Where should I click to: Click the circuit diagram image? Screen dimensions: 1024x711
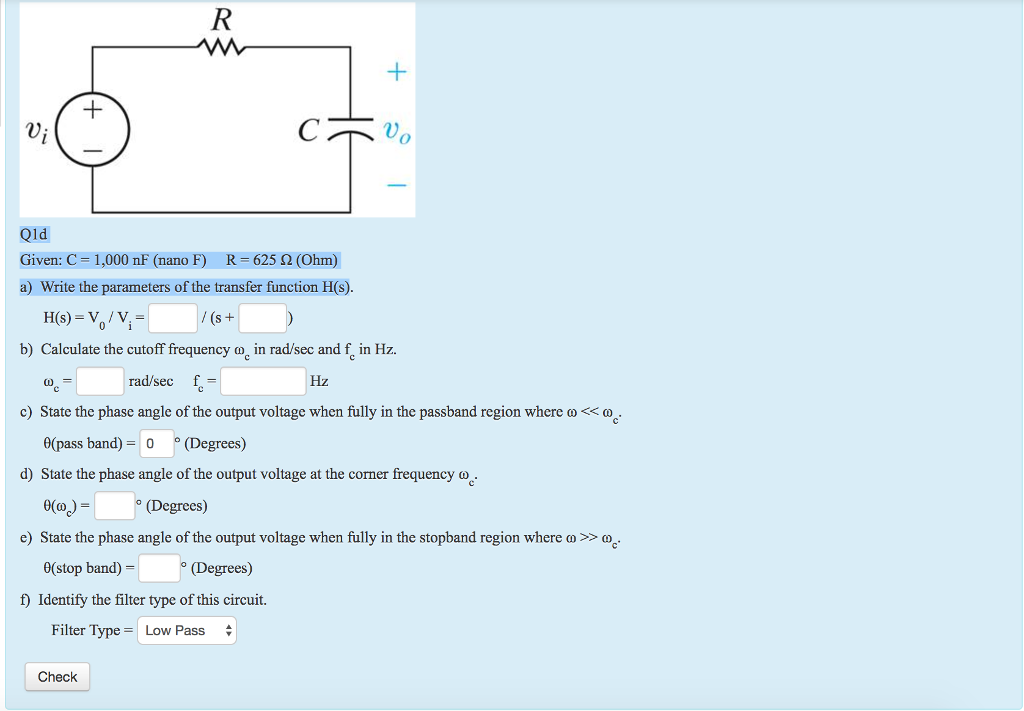[x=217, y=109]
